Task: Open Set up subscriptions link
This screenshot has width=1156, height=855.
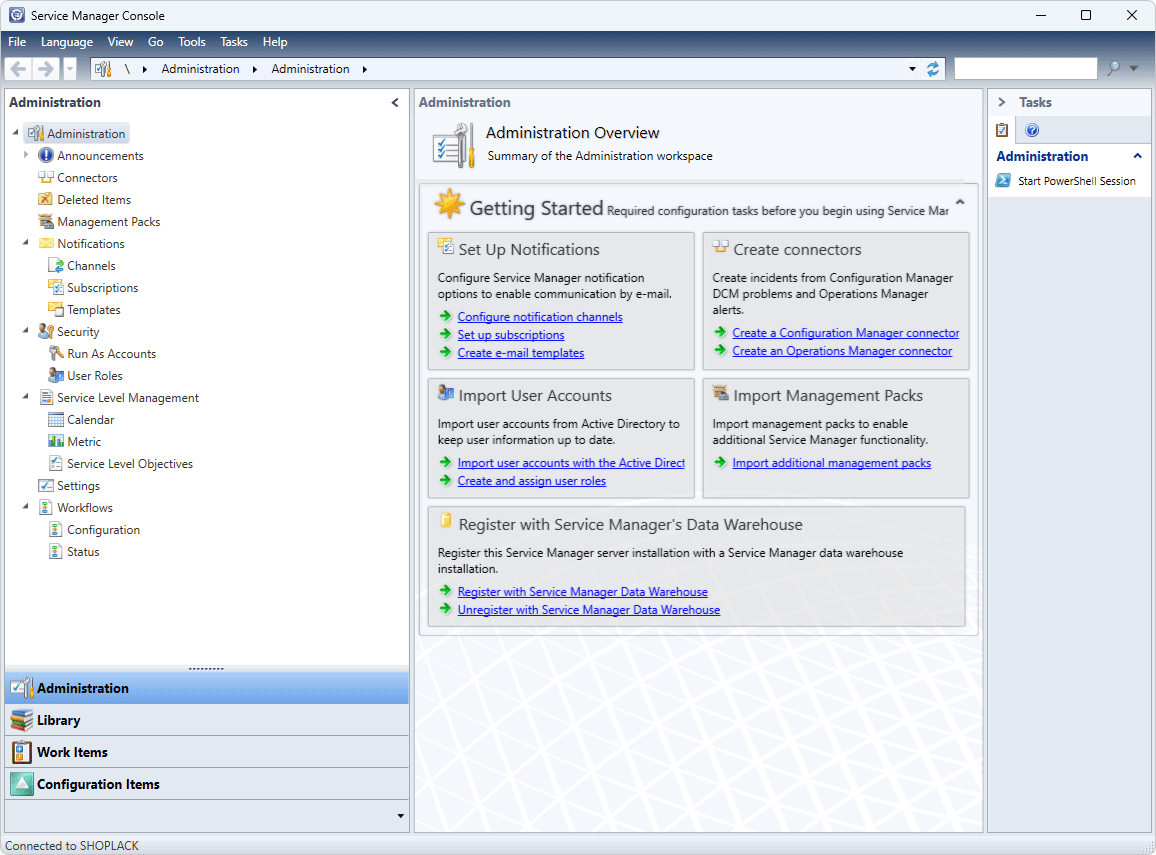Action: tap(511, 335)
